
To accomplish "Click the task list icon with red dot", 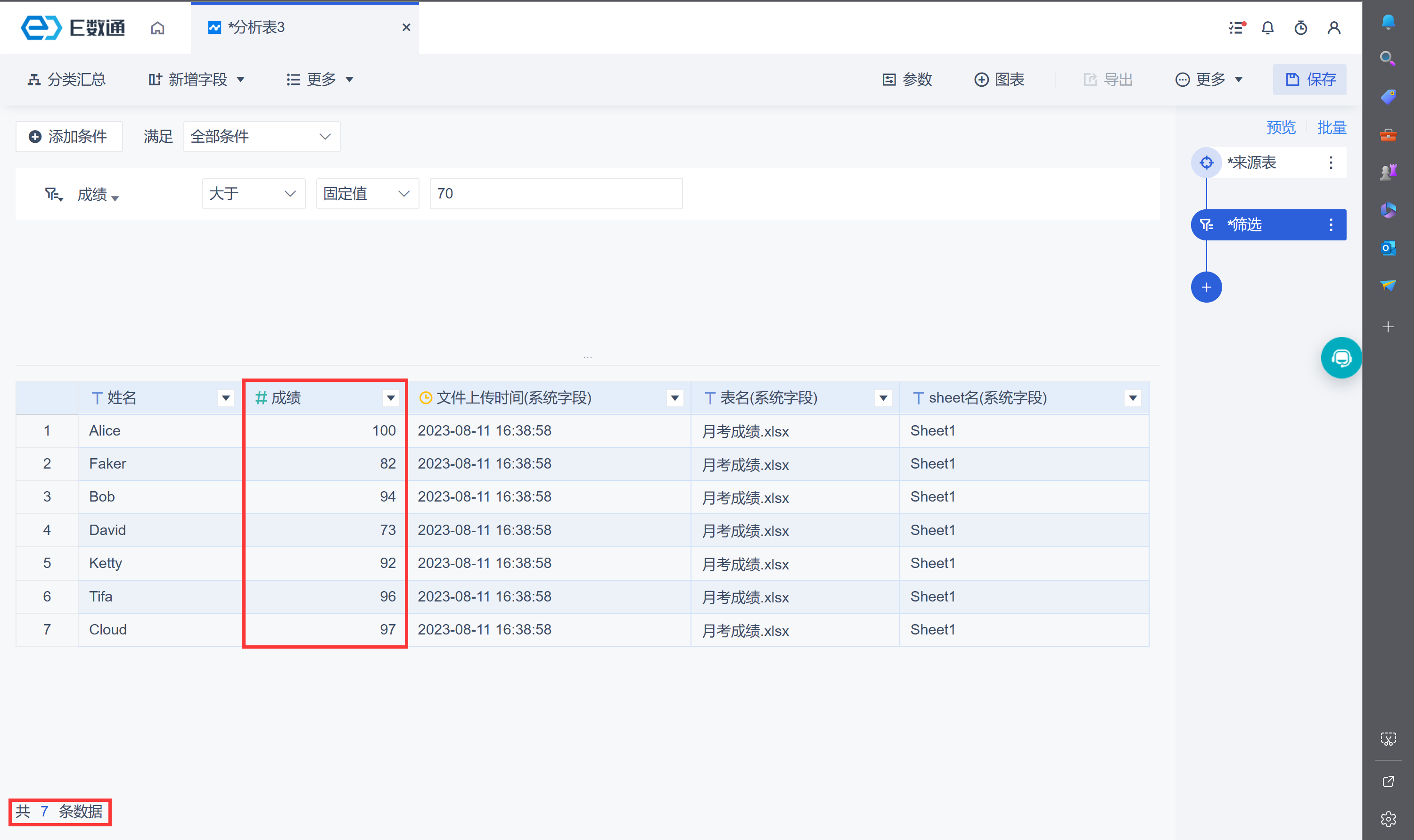I will 1237,28.
